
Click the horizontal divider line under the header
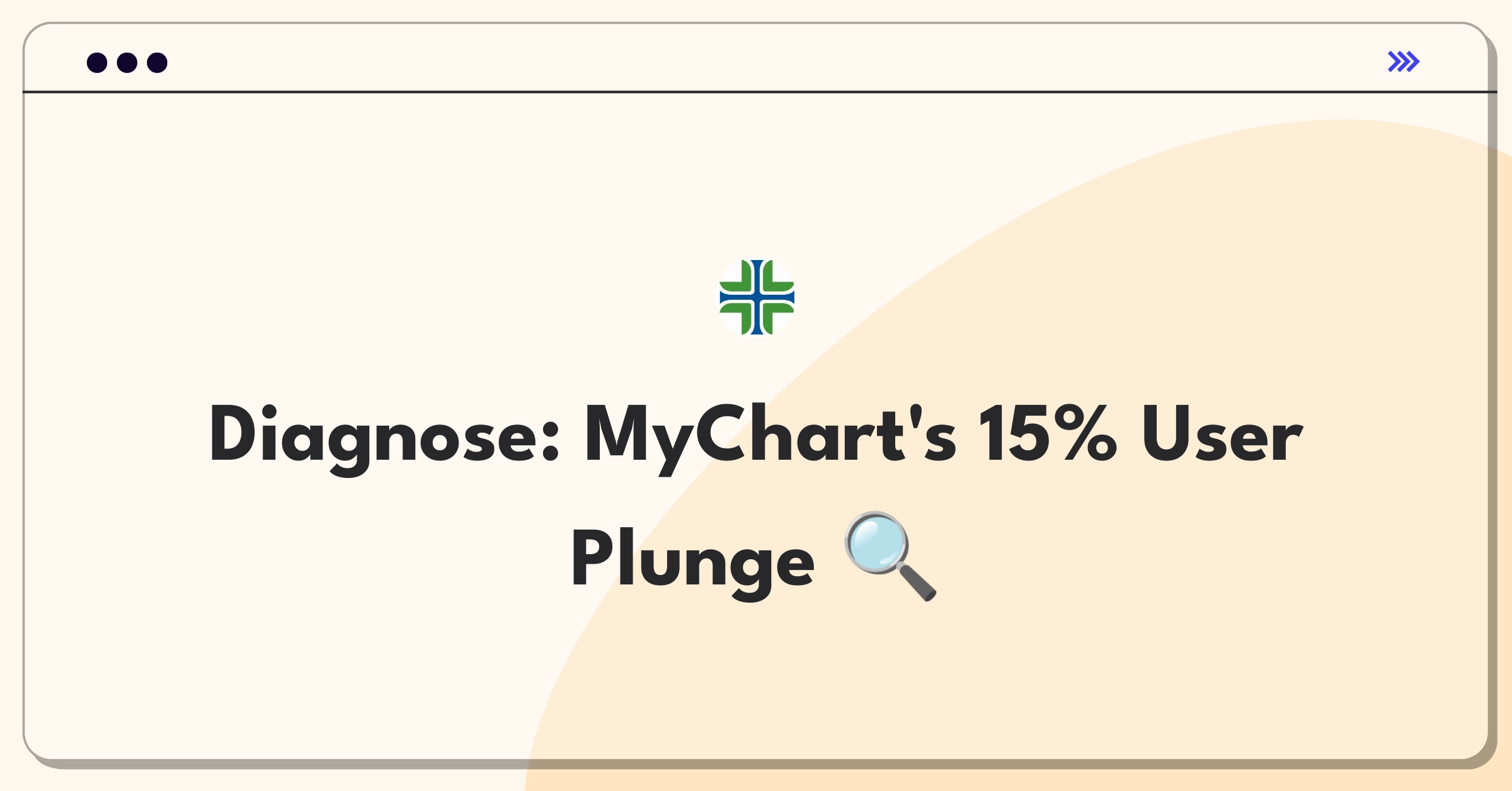click(760, 92)
